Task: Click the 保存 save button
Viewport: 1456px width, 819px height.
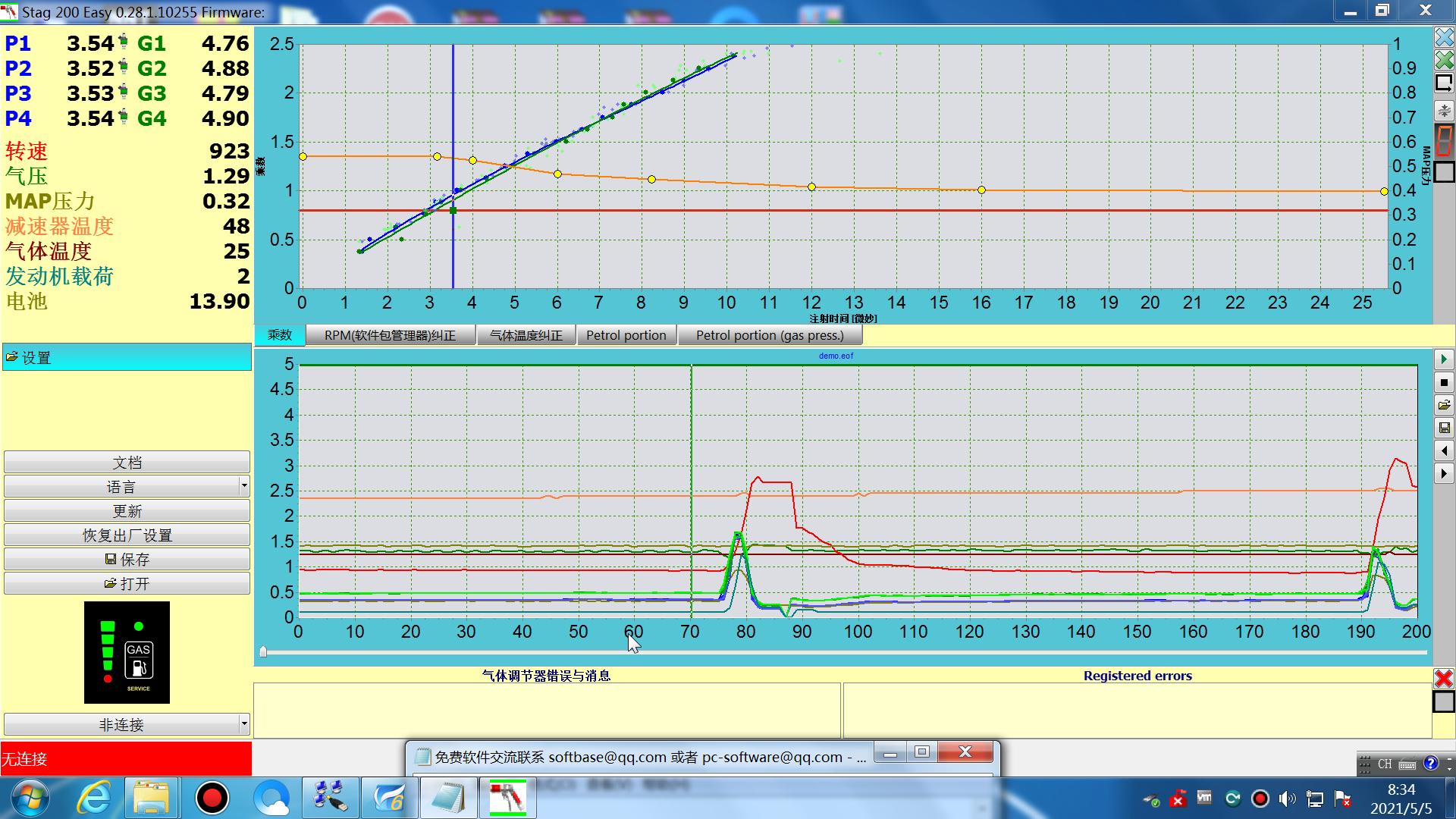Action: click(x=127, y=559)
